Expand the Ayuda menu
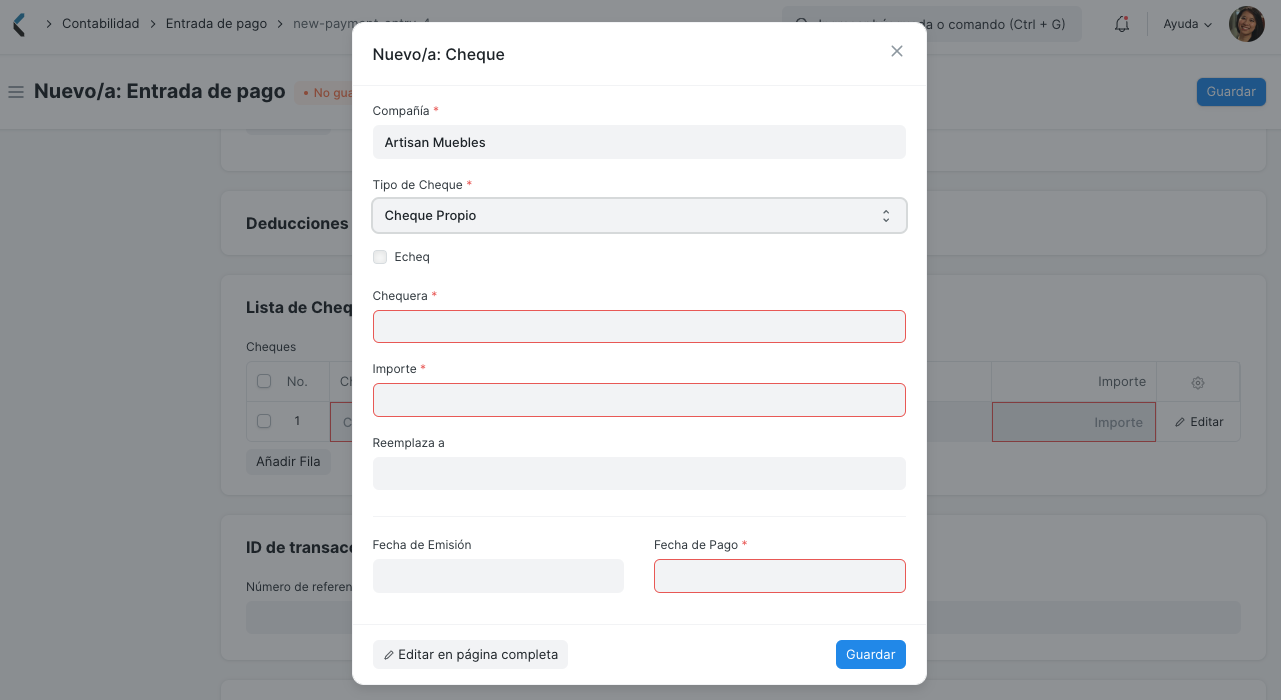 click(1185, 23)
